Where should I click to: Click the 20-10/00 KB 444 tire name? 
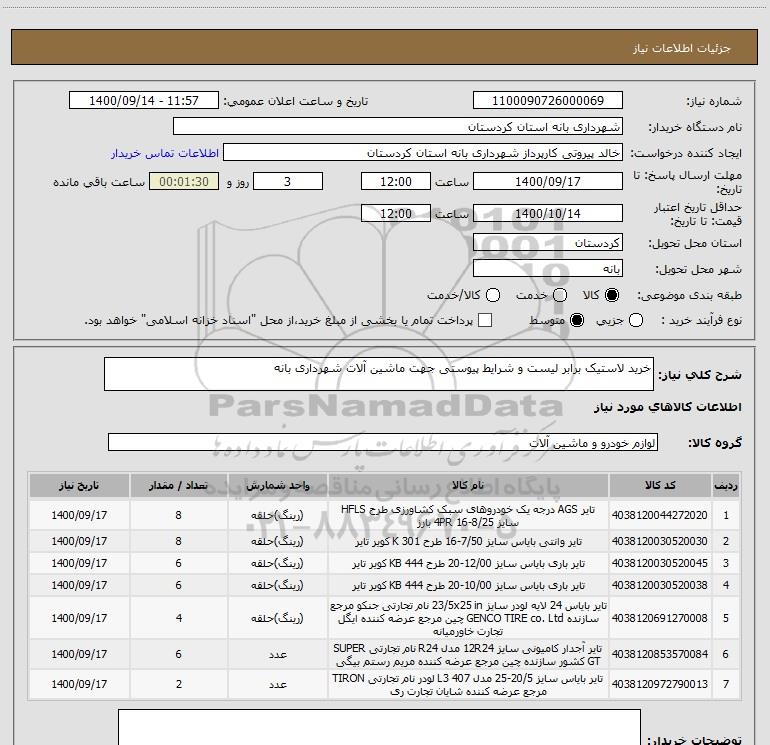tap(468, 585)
